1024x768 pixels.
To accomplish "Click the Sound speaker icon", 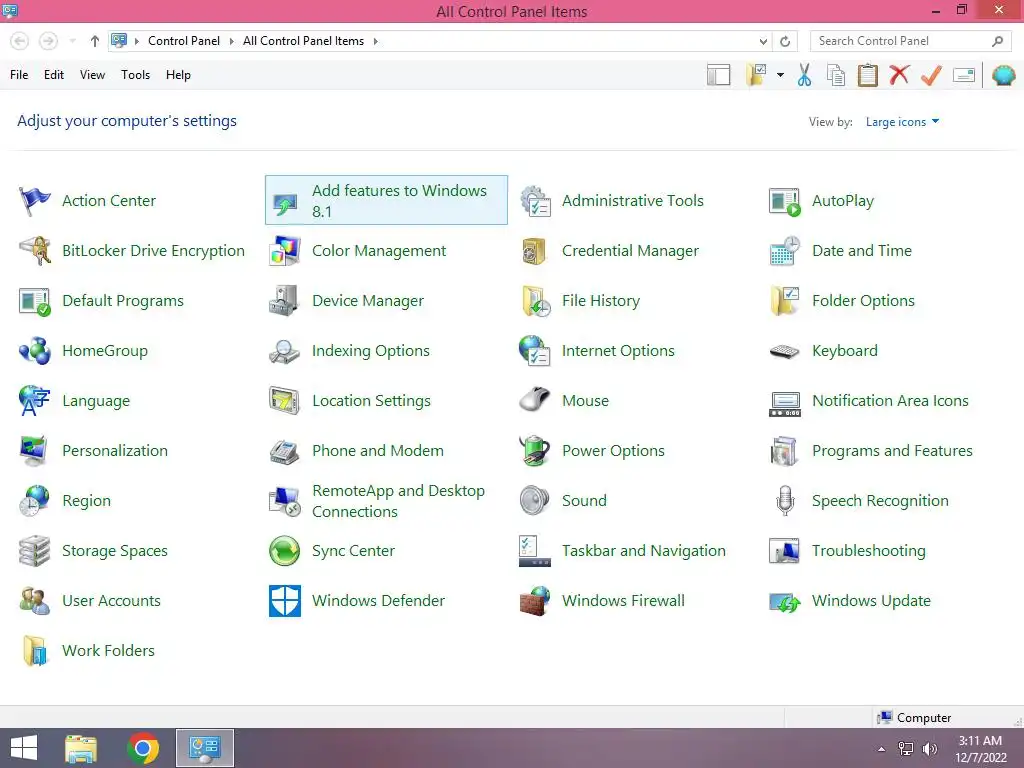I will [x=535, y=501].
